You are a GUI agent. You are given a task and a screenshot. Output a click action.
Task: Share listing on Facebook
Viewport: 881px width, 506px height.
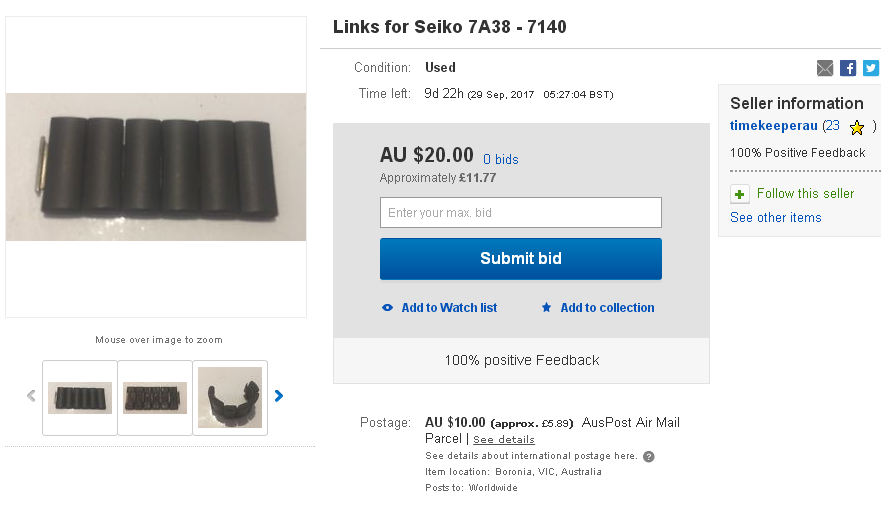pyautogui.click(x=848, y=68)
